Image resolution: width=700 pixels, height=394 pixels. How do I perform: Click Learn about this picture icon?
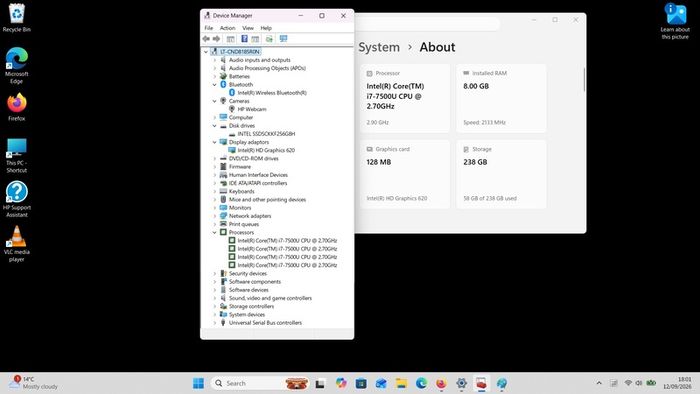click(675, 21)
